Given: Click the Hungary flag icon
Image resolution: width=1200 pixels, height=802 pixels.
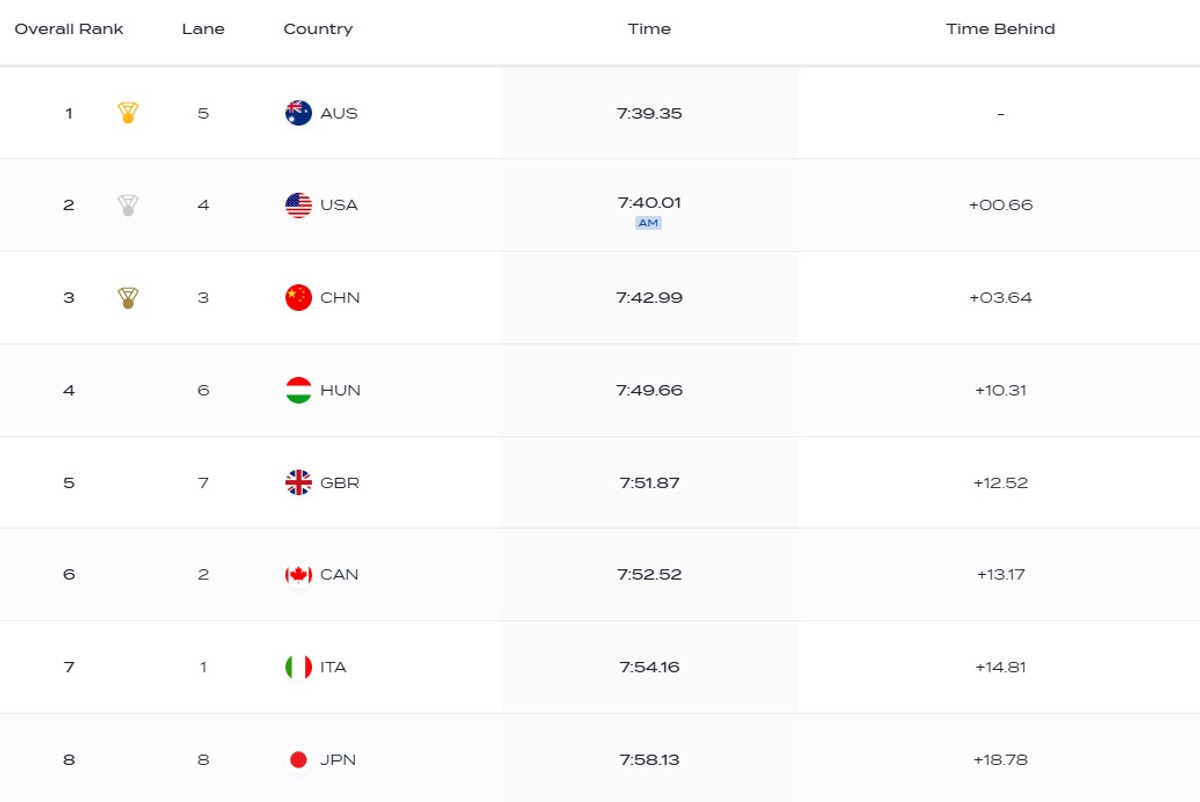Looking at the screenshot, I should [298, 390].
